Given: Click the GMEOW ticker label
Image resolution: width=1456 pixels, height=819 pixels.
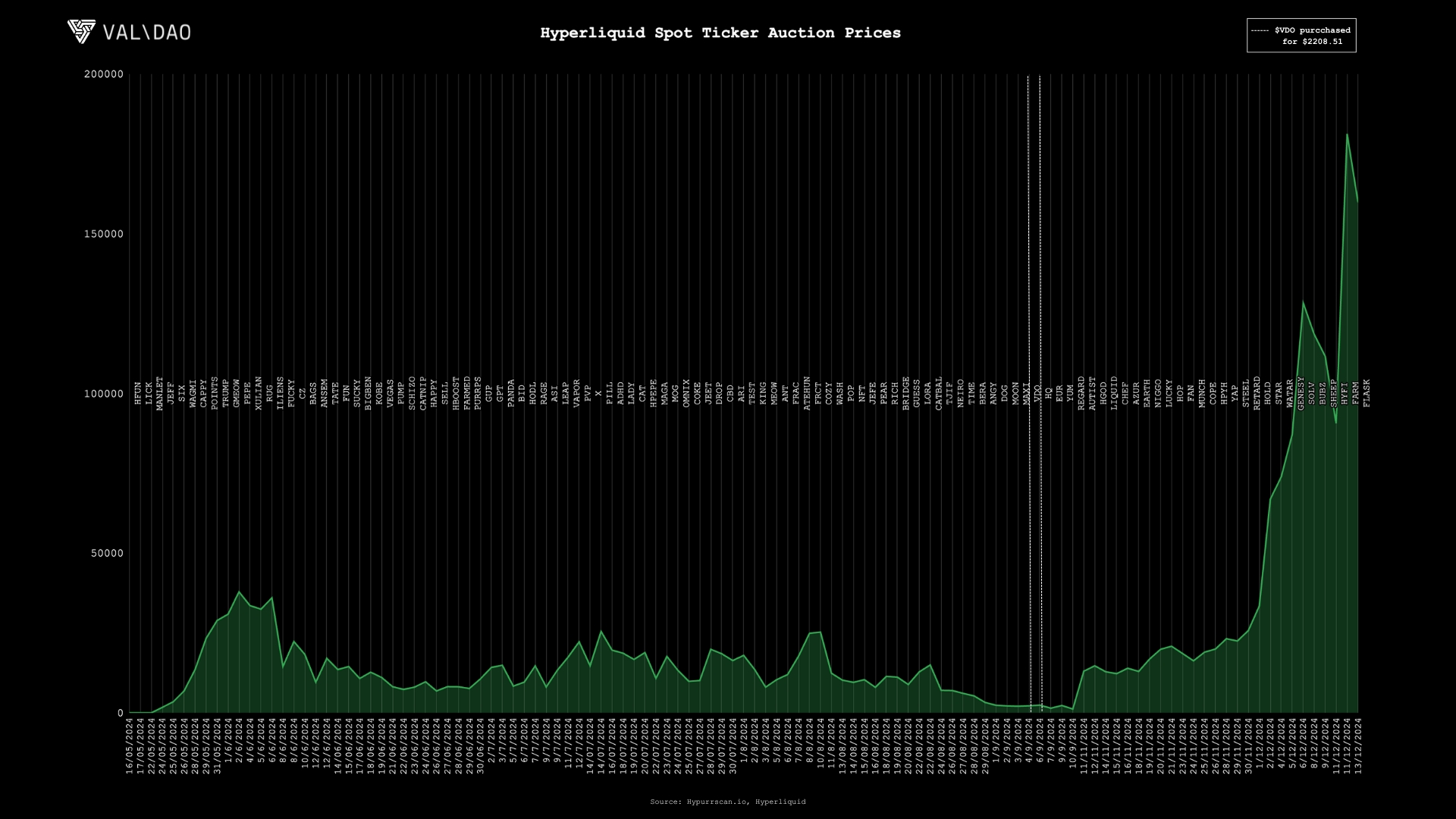Looking at the screenshot, I should pos(237,394).
